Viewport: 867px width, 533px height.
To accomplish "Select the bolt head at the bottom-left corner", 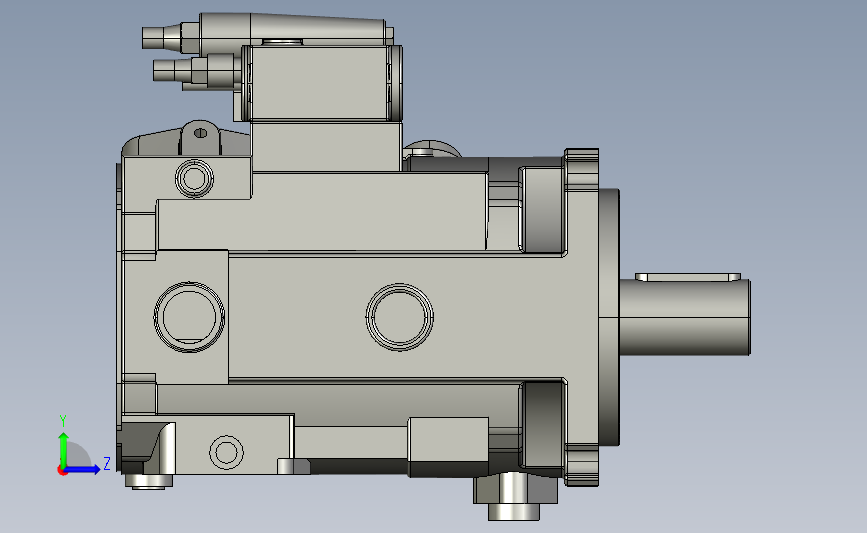I will pyautogui.click(x=148, y=481).
